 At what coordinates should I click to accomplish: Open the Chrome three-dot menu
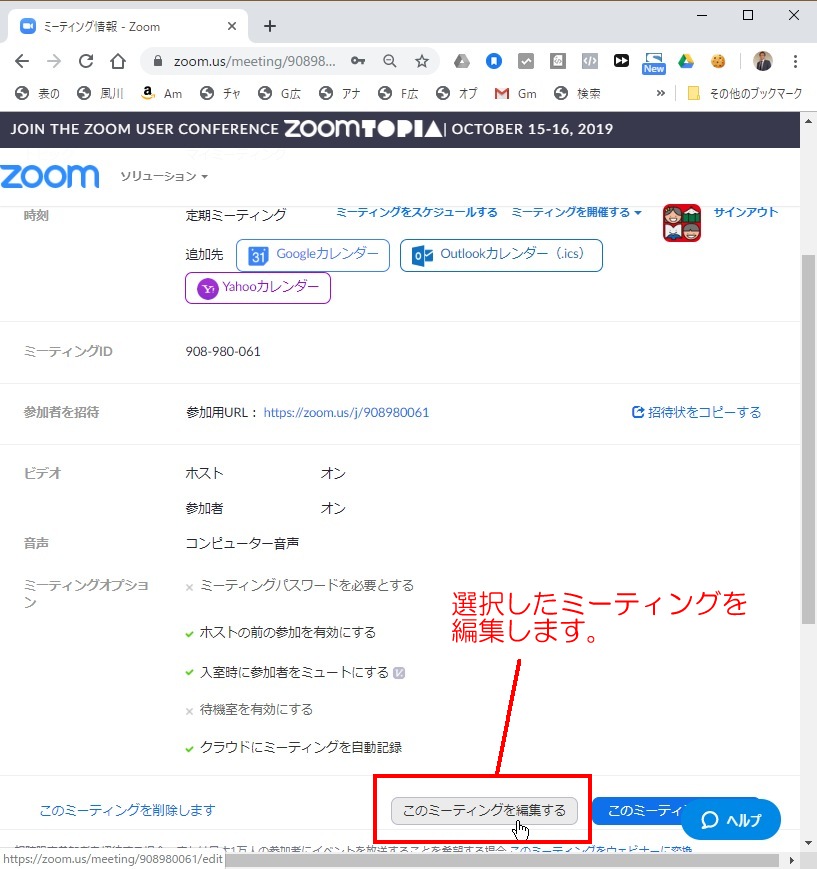point(795,61)
